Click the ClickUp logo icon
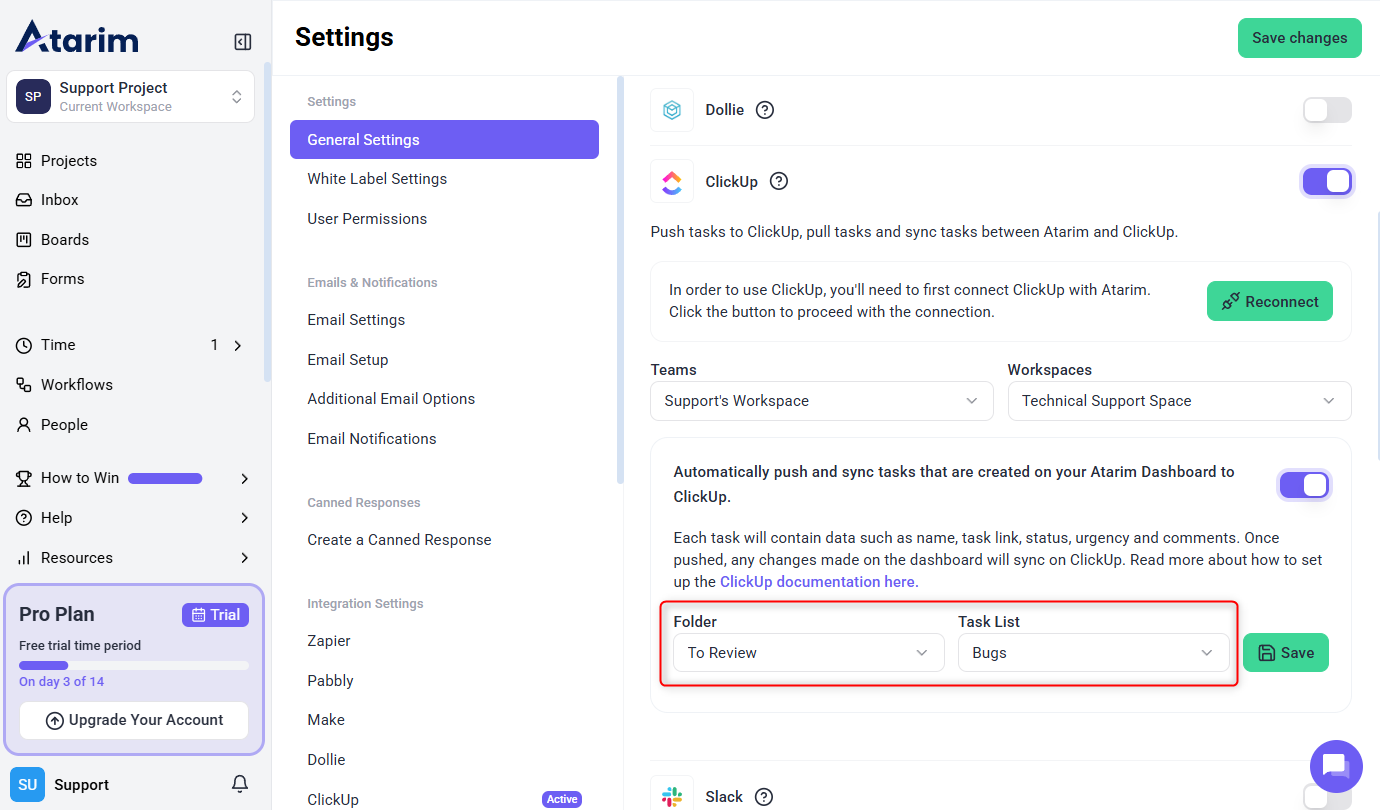1380x810 pixels. tap(672, 182)
